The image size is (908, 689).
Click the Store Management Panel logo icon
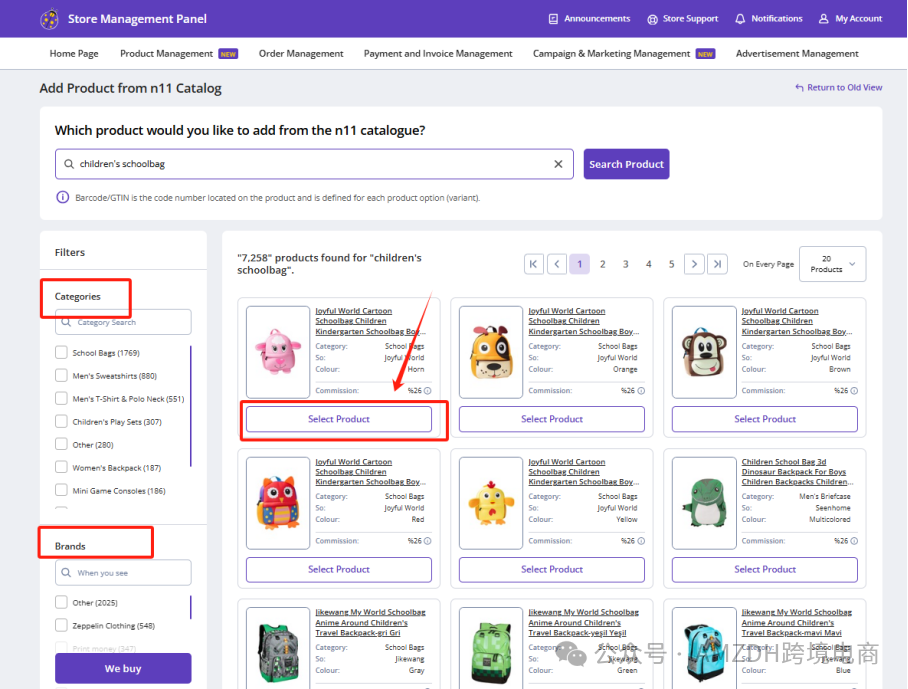click(49, 19)
